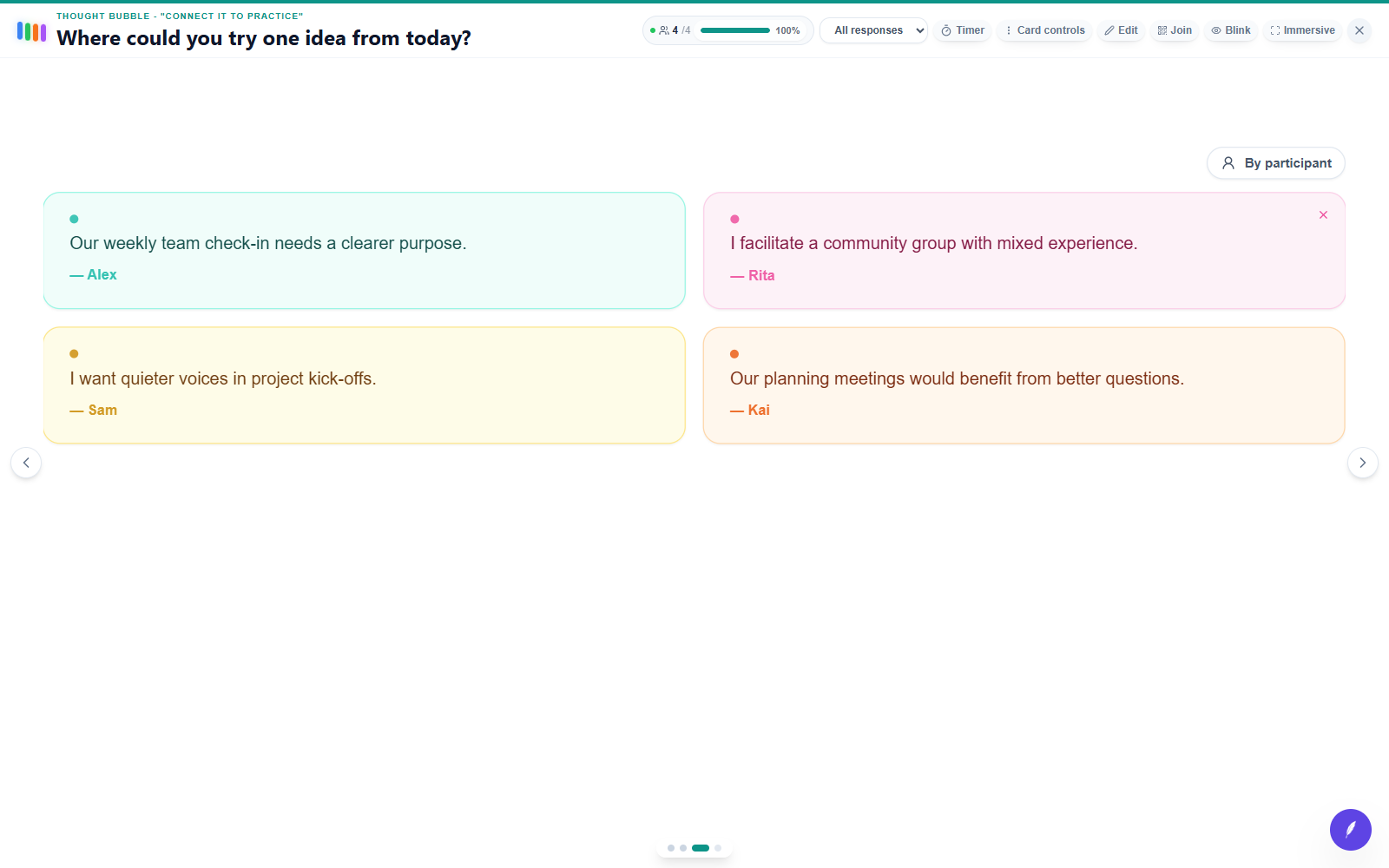
Task: Click the question title about trying one idea
Action: [264, 38]
